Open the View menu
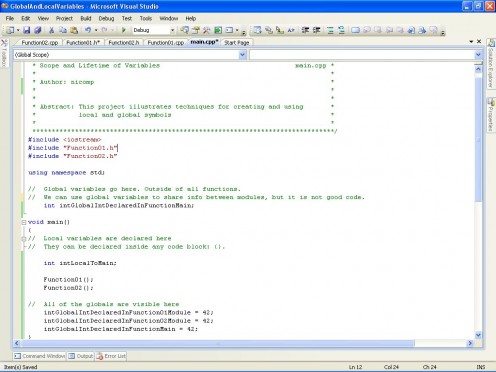The height and width of the screenshot is (372, 496). click(x=43, y=18)
